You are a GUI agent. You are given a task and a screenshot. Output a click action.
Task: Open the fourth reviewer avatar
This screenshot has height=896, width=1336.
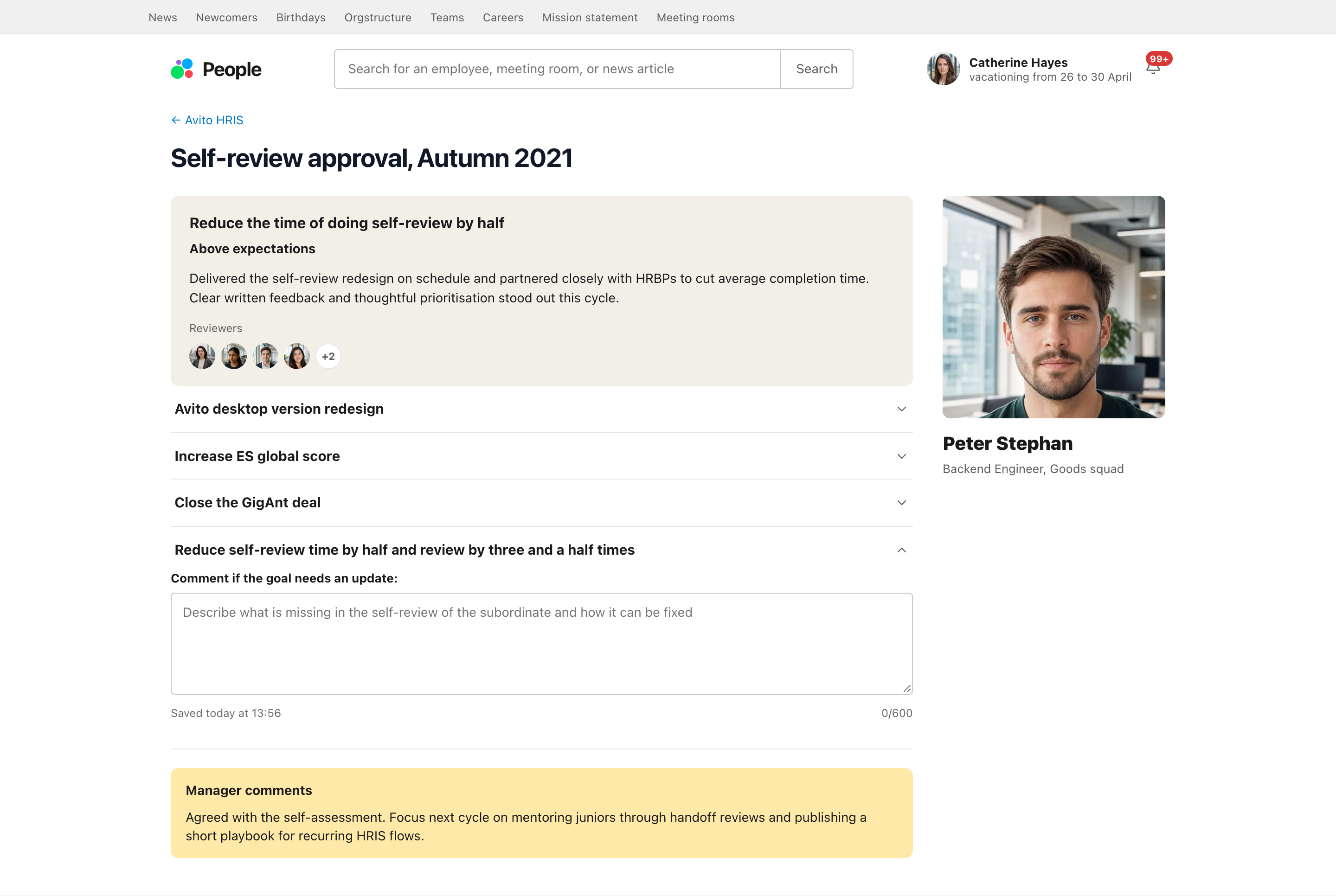tap(297, 357)
